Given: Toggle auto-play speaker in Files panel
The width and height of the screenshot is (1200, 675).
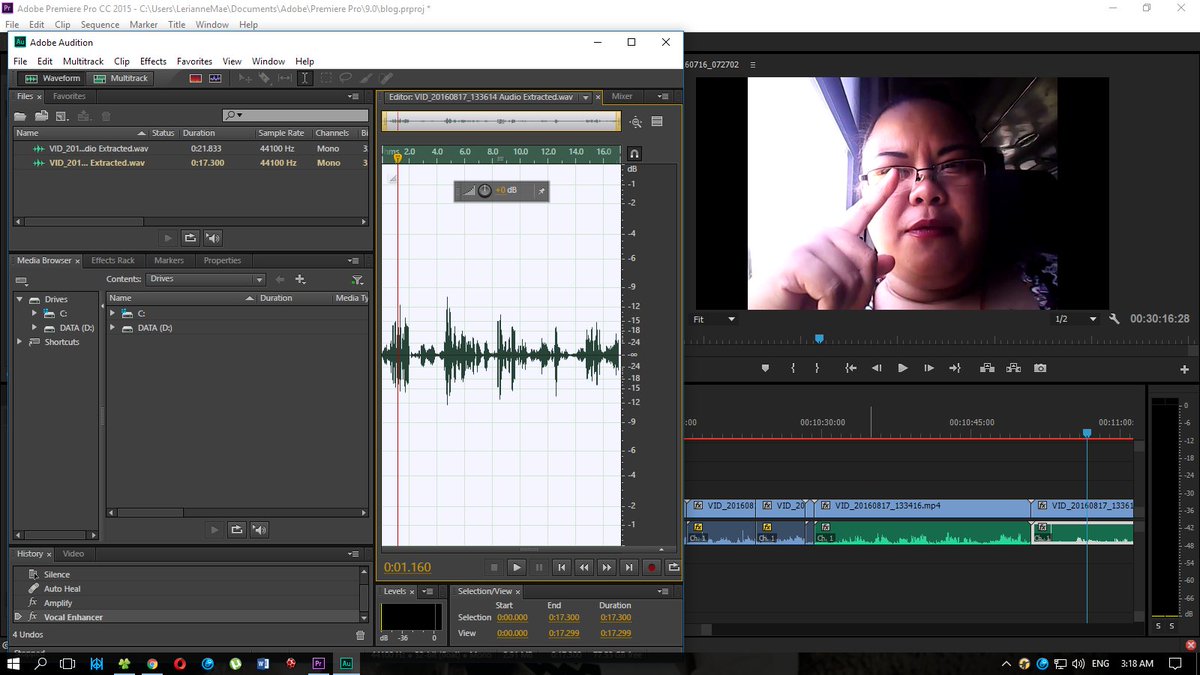Looking at the screenshot, I should 212,238.
